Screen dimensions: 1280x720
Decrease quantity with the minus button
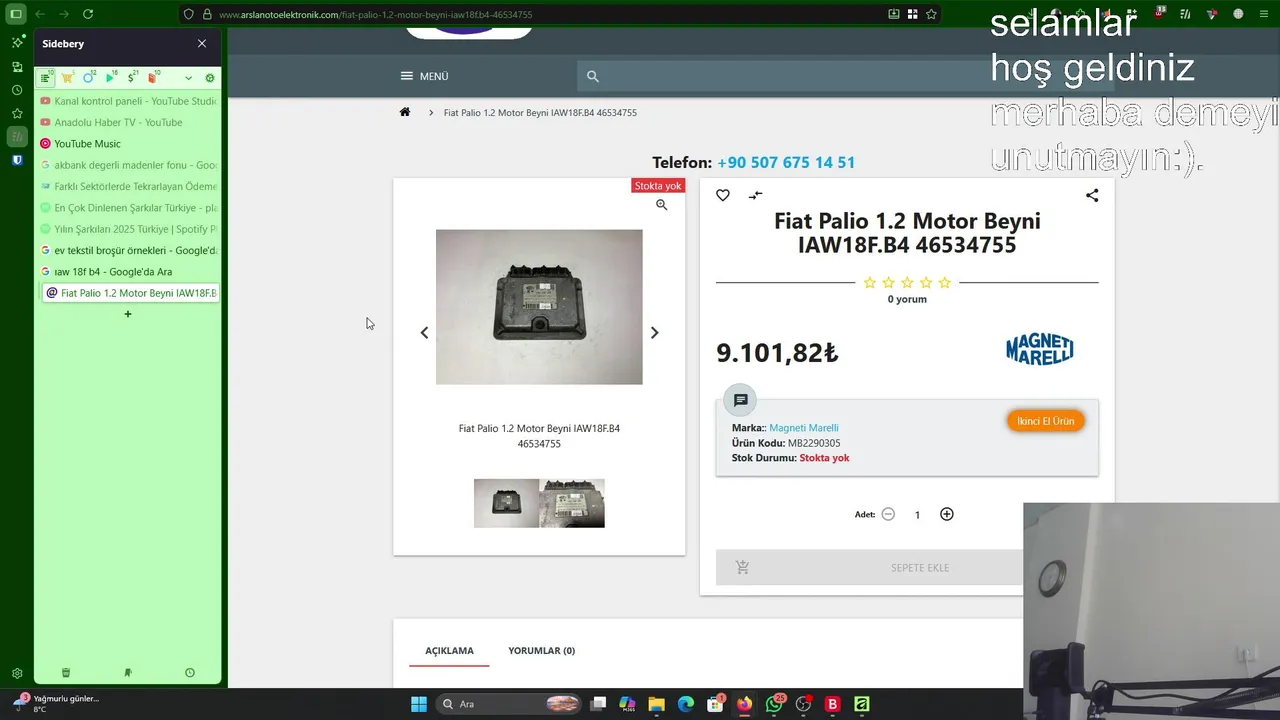tap(888, 514)
